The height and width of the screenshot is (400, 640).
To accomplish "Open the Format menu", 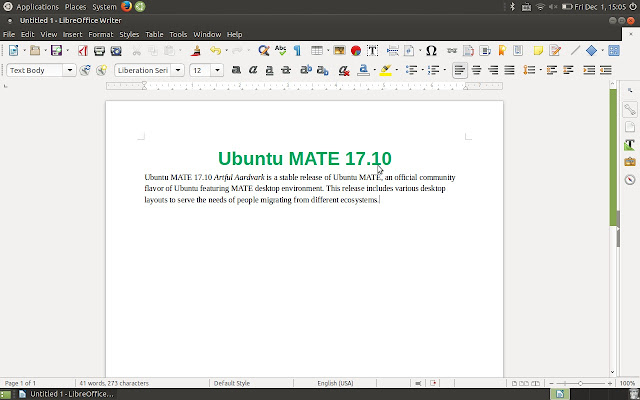I will [100, 34].
